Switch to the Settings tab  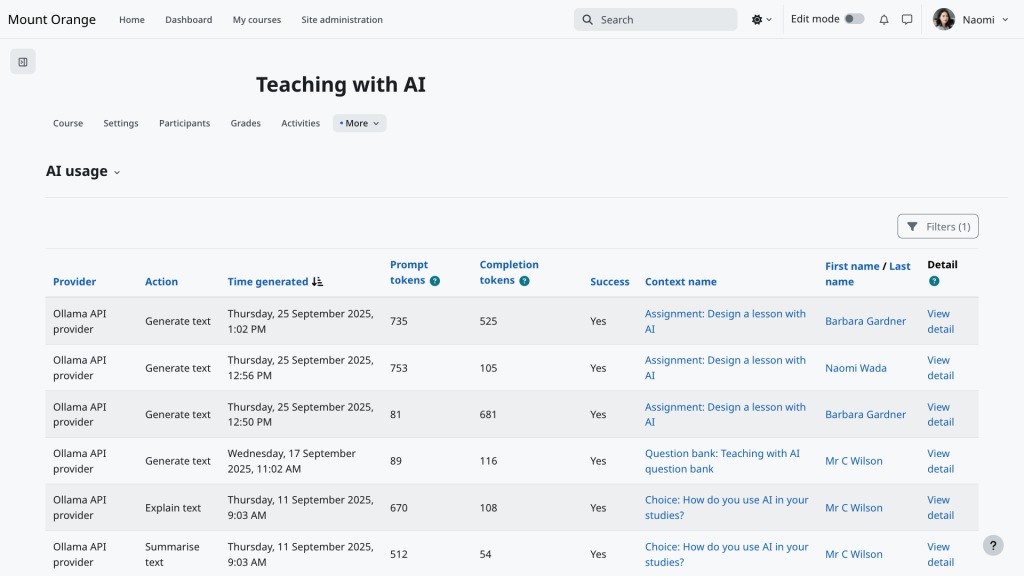pos(121,123)
